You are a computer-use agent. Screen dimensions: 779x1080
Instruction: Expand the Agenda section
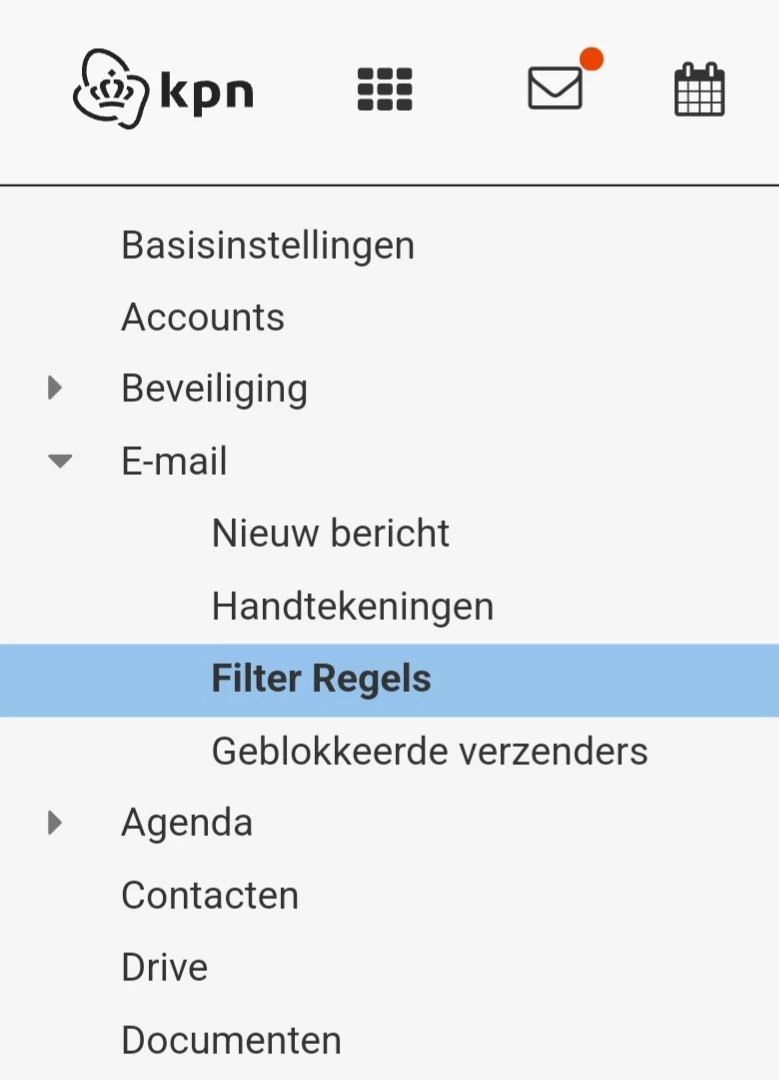coord(54,822)
